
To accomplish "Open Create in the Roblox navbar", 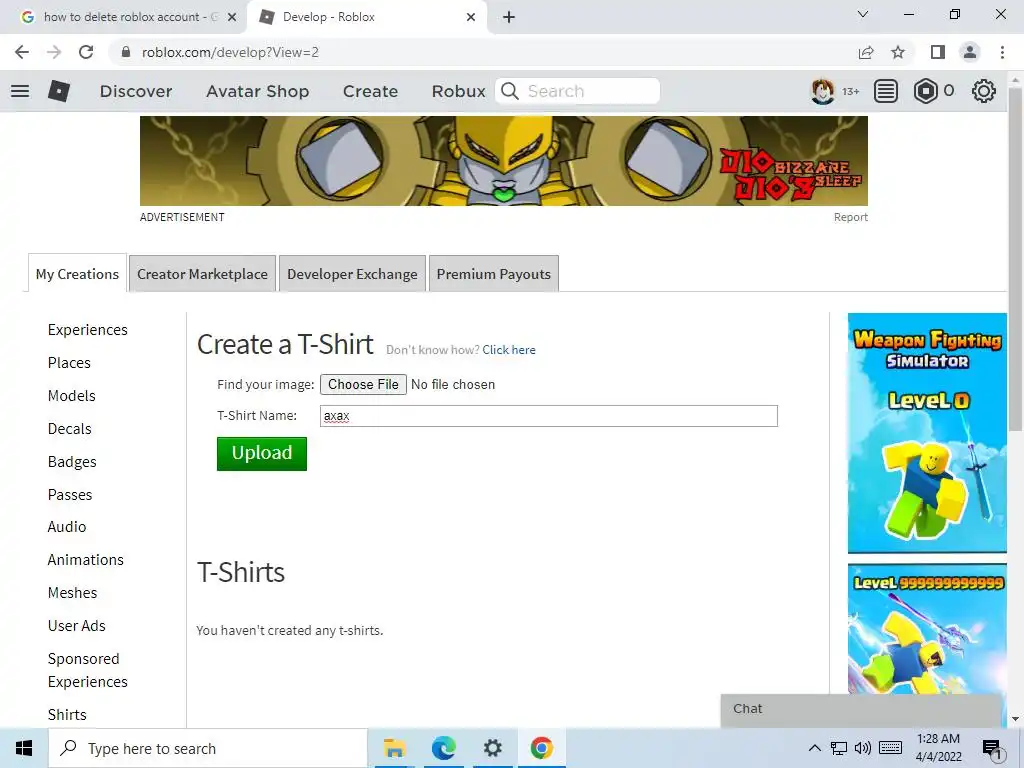I will tap(370, 91).
